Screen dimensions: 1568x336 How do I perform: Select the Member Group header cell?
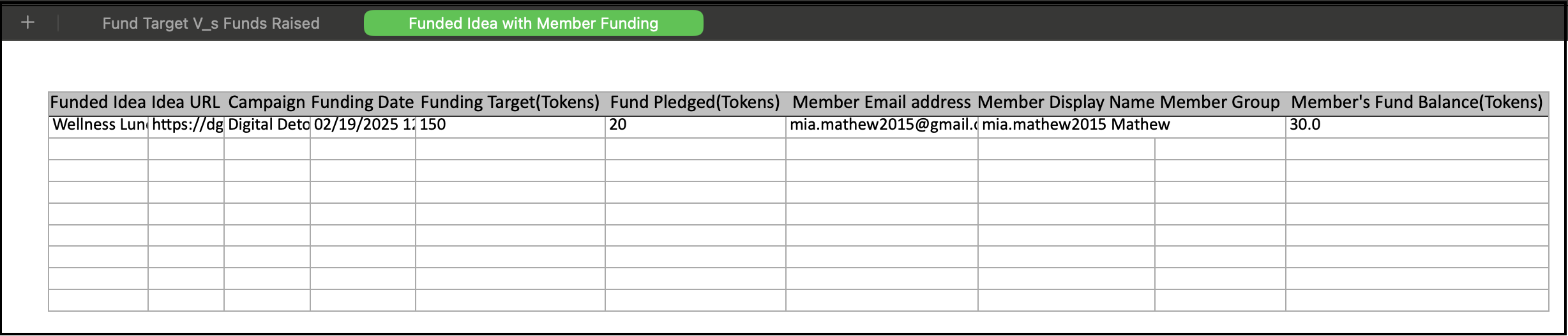pos(1220,103)
